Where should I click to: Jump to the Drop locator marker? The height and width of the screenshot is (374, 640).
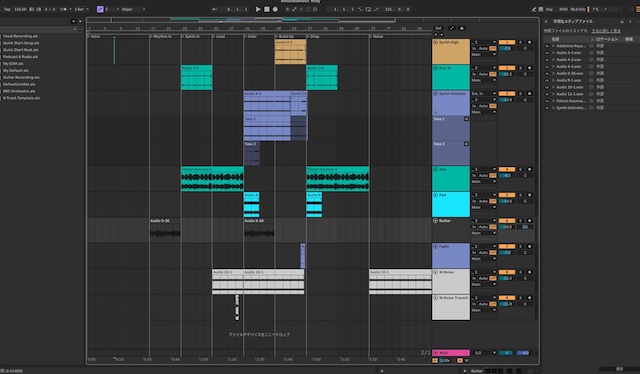tap(315, 36)
